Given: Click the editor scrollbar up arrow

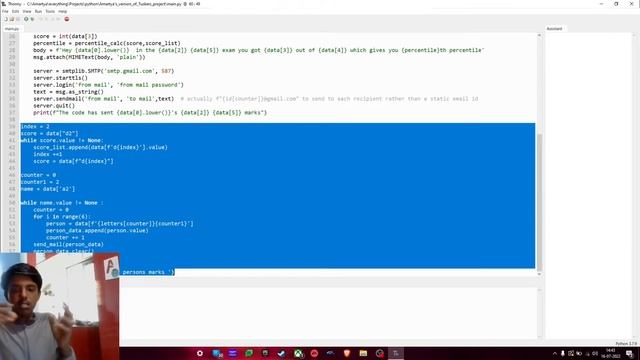Looking at the screenshot, I should tap(539, 36).
